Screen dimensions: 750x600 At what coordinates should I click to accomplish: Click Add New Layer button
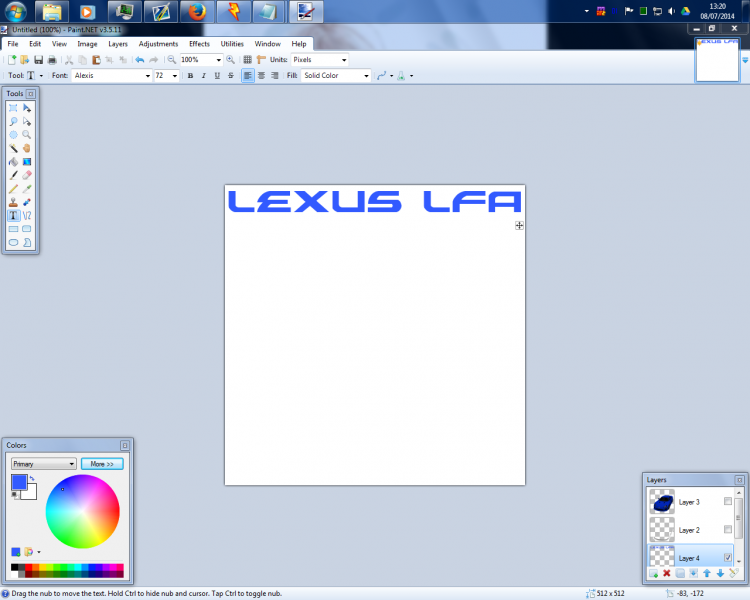[653, 573]
